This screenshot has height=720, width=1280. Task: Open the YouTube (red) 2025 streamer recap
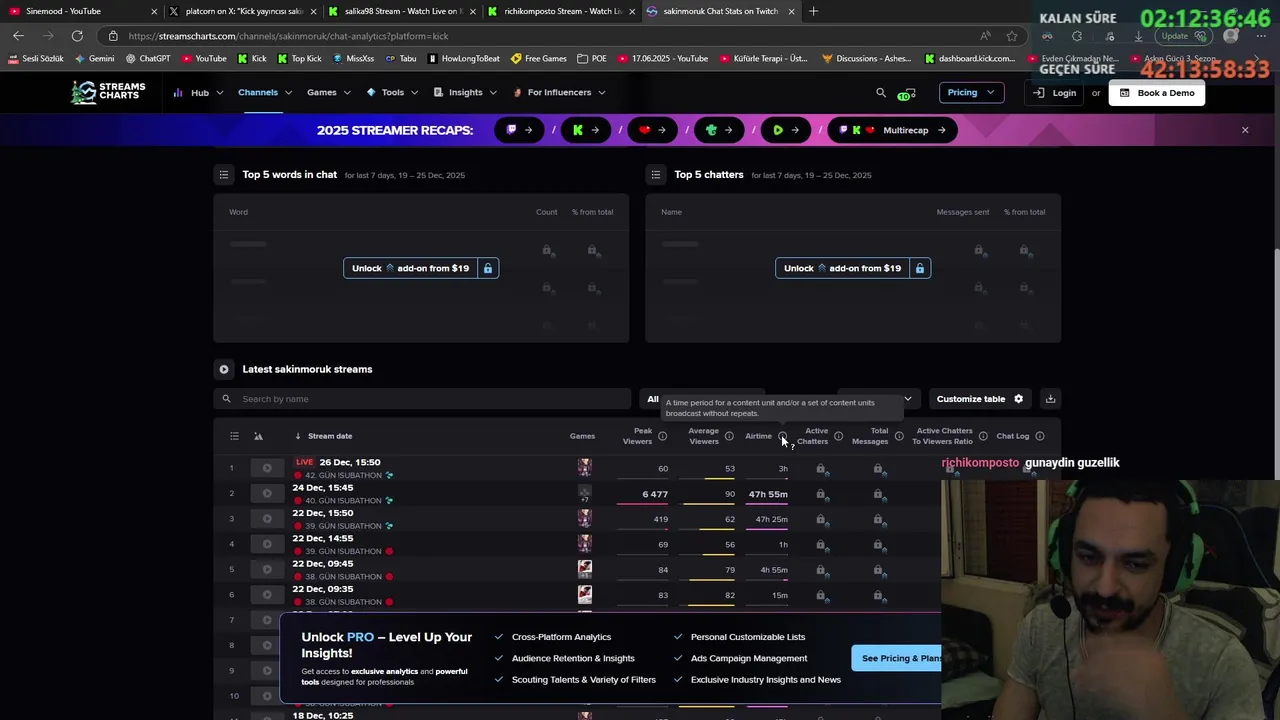point(652,130)
